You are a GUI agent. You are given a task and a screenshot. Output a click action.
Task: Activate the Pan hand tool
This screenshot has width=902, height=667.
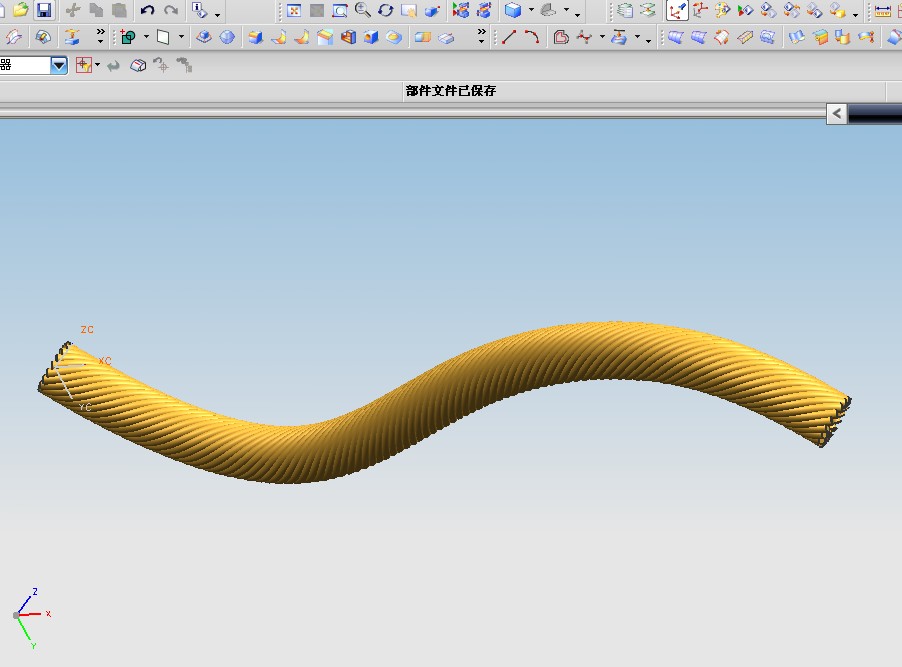coord(409,10)
